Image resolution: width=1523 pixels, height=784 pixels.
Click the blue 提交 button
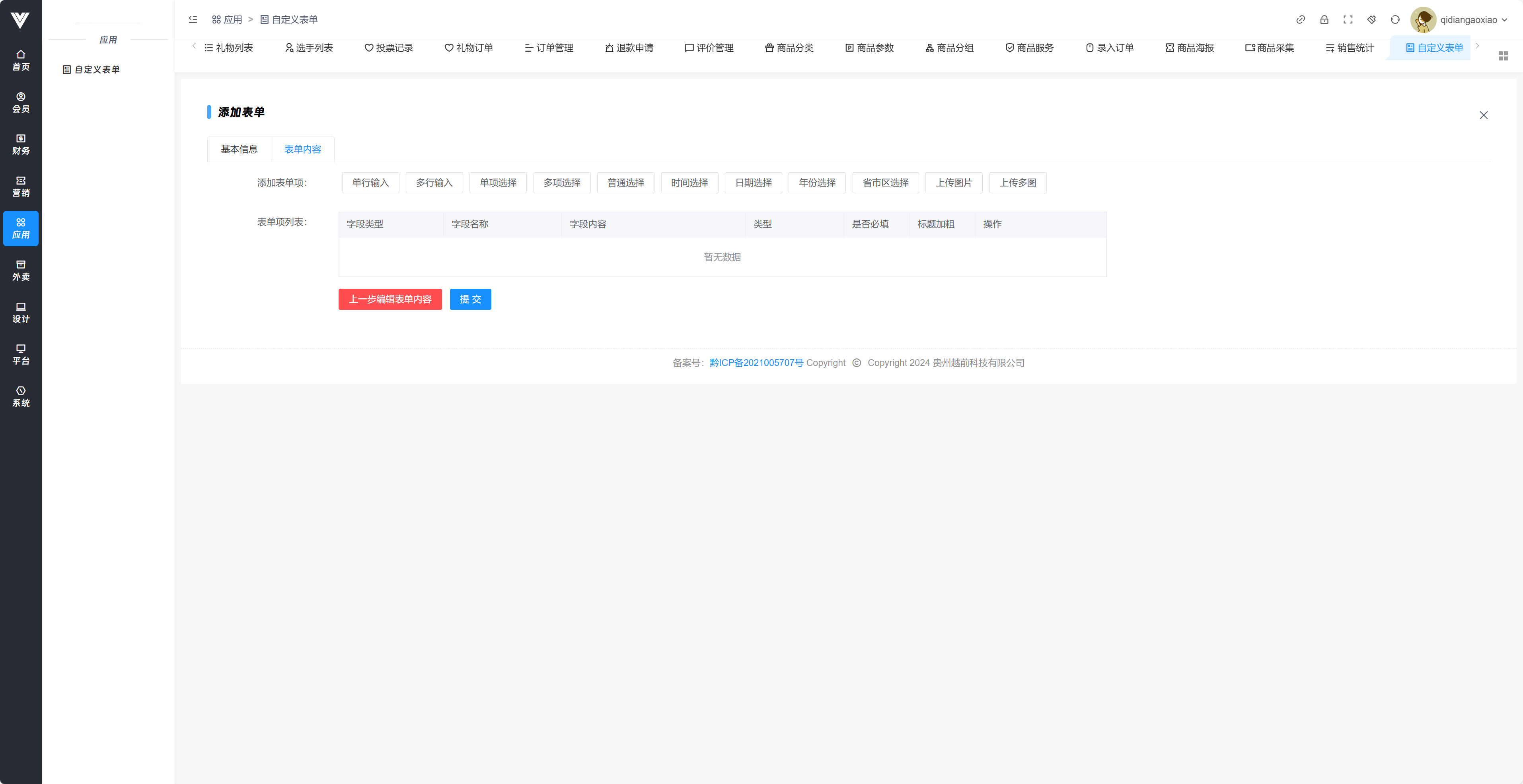(470, 299)
